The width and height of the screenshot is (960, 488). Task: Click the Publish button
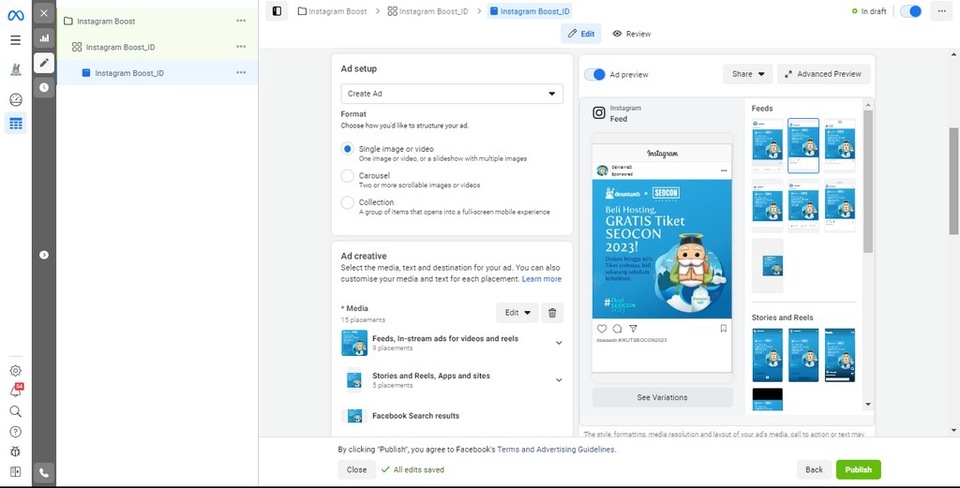click(858, 470)
